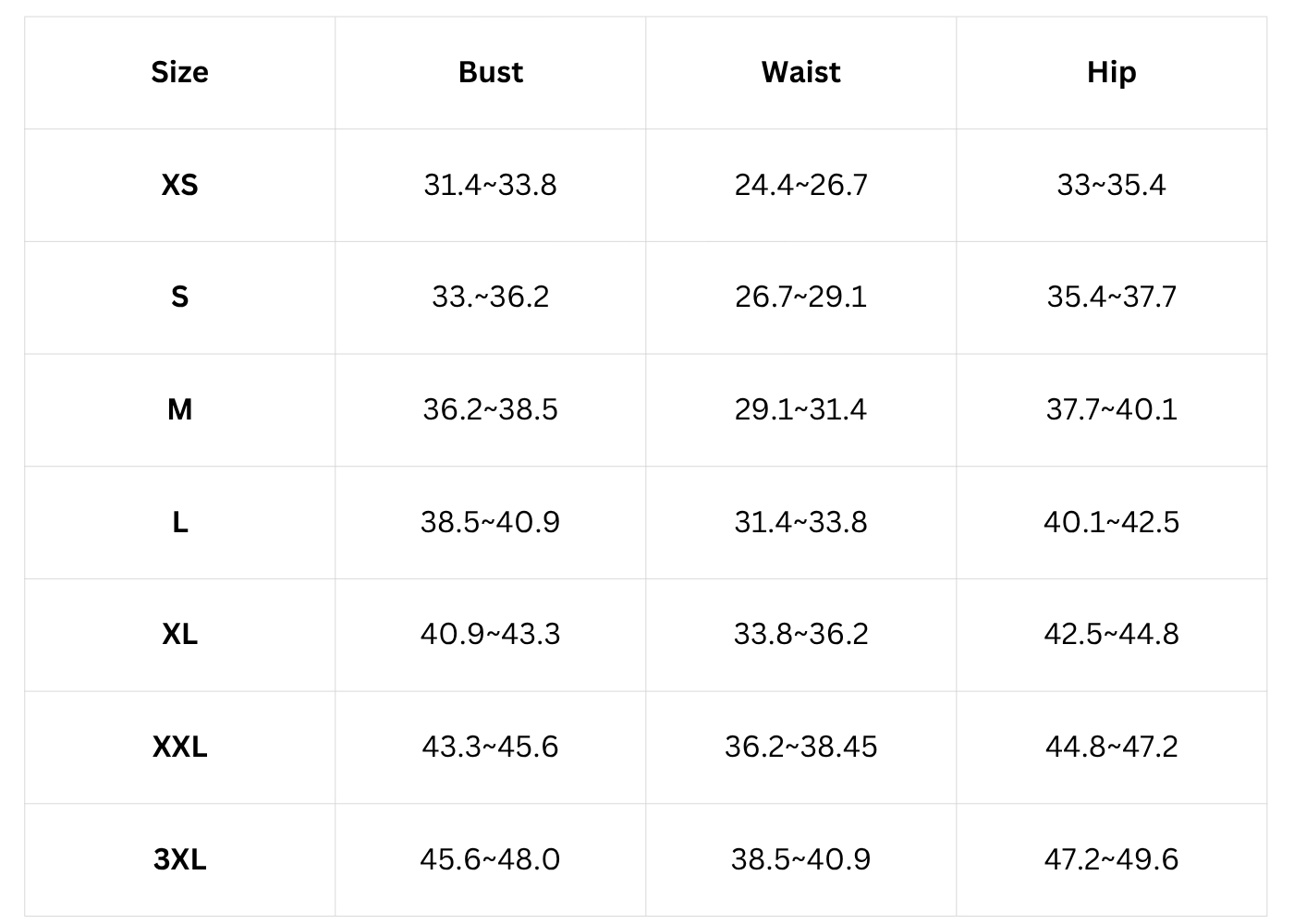
Task: Click hip value 33~35.4
Action: click(x=1111, y=185)
